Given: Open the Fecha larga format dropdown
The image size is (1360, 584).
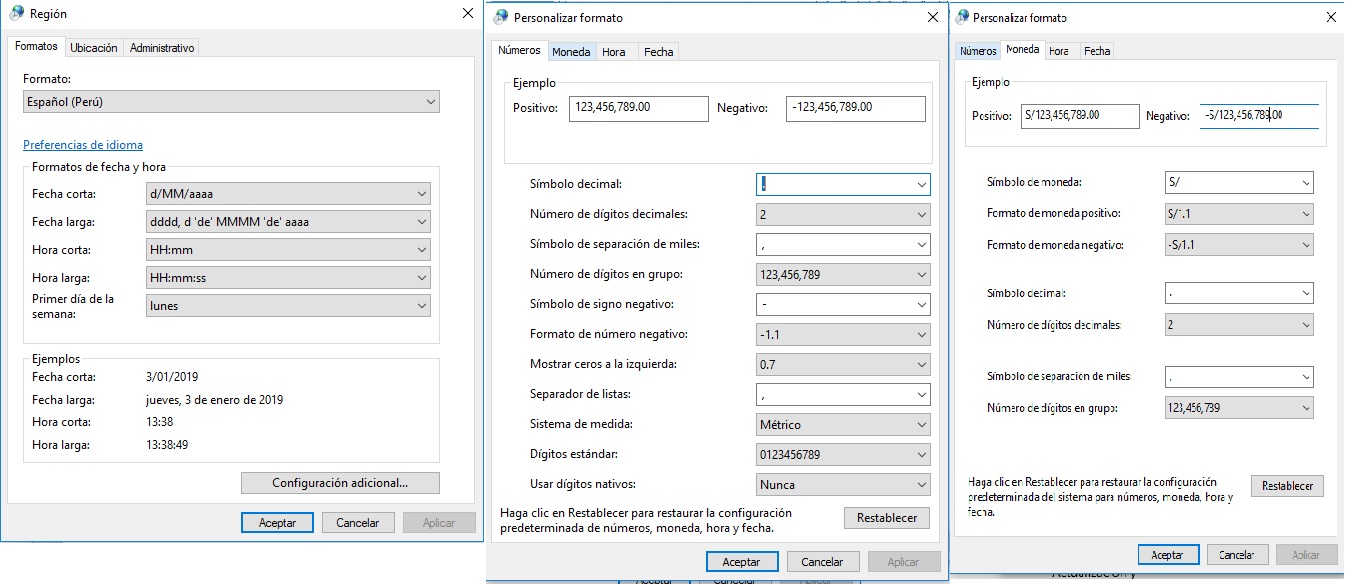Looking at the screenshot, I should (x=288, y=222).
